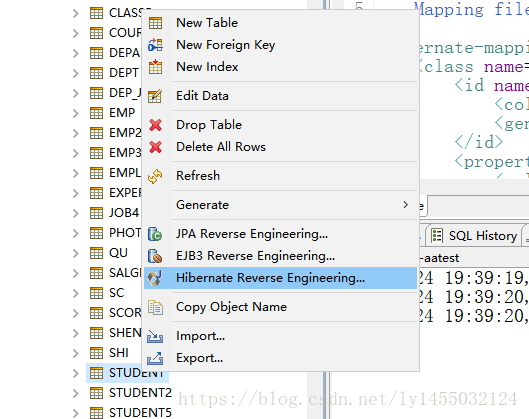Choose Copy Object Name entry
This screenshot has width=529, height=419.
(x=281, y=307)
